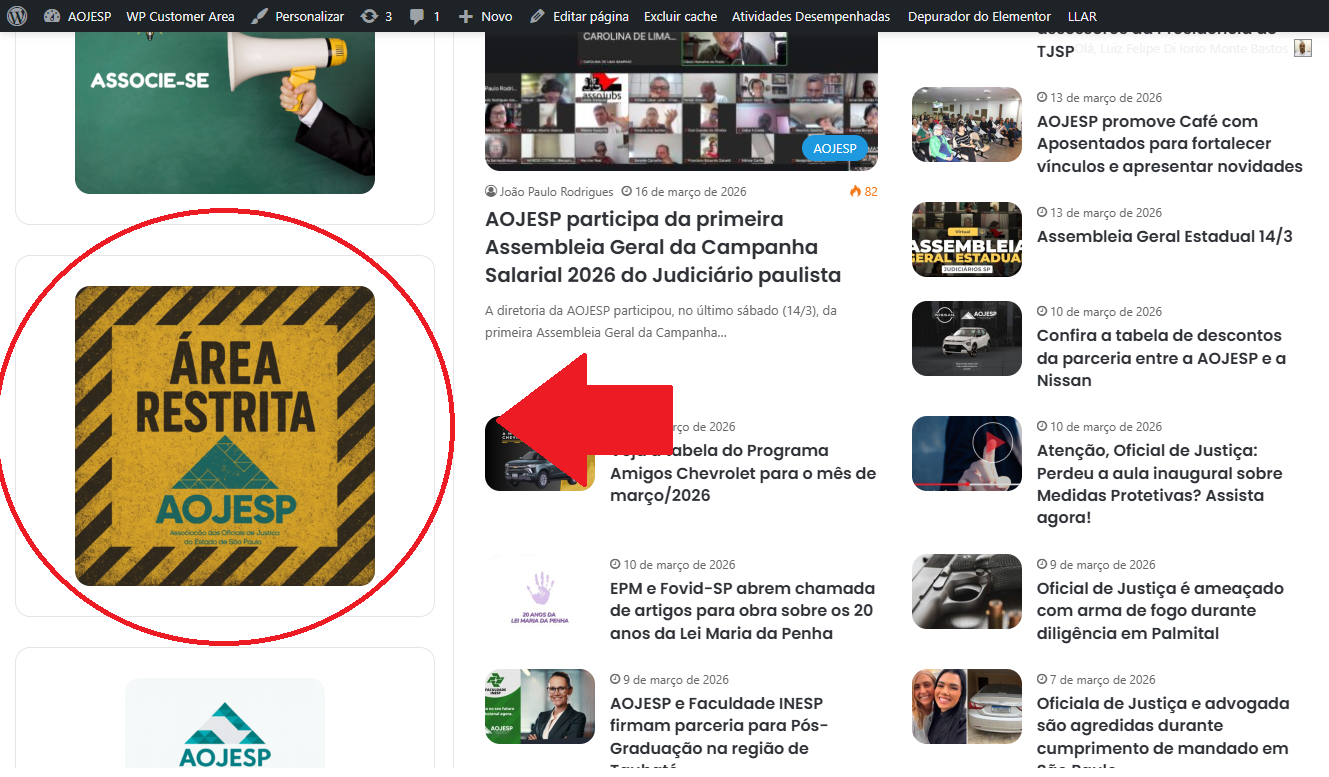Open the Campanha Salarial 2026 article headline
Viewport: 1329px width, 777px height.
[x=662, y=247]
